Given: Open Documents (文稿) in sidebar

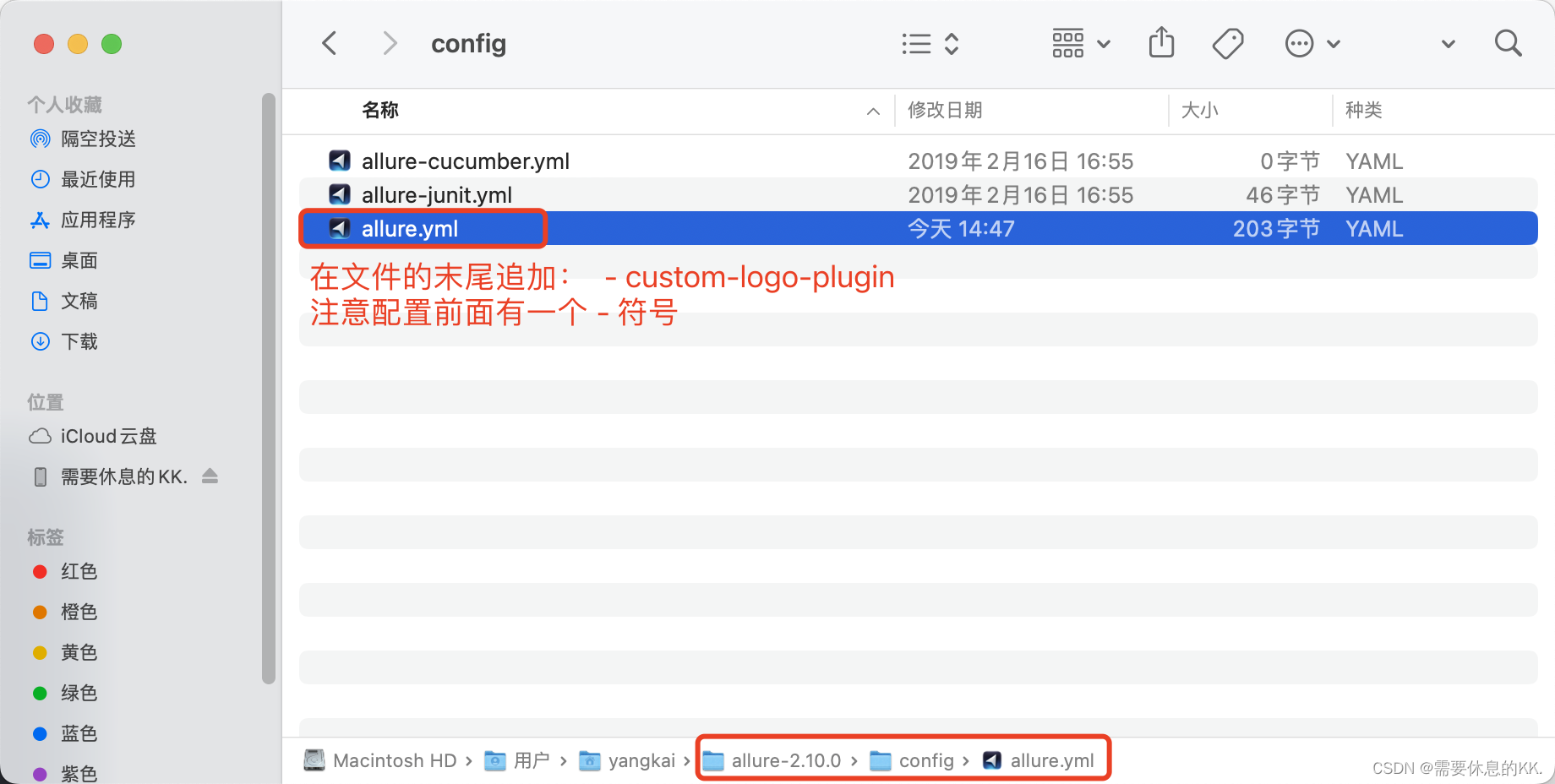Looking at the screenshot, I should [x=64, y=301].
